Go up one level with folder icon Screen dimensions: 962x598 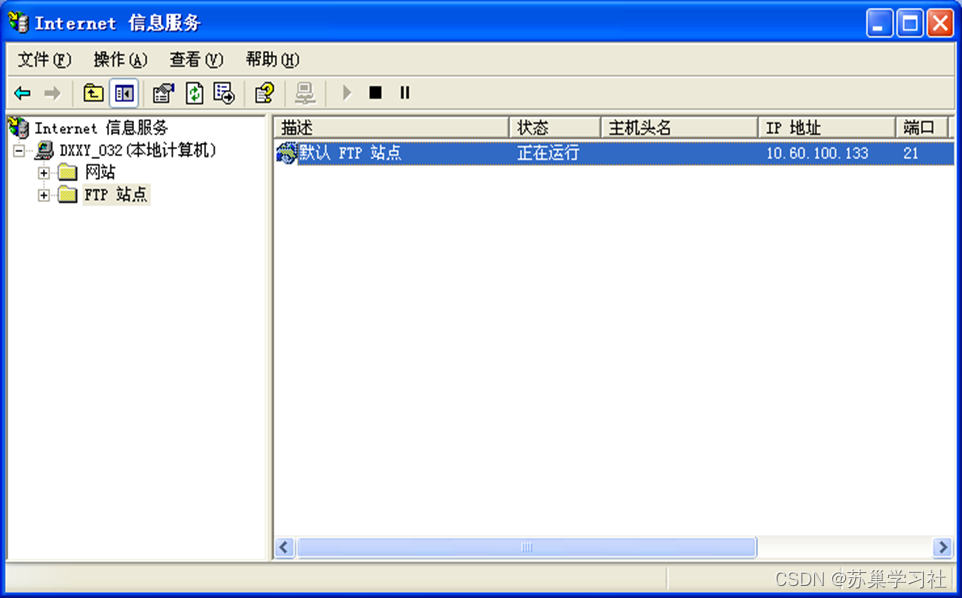click(x=93, y=93)
